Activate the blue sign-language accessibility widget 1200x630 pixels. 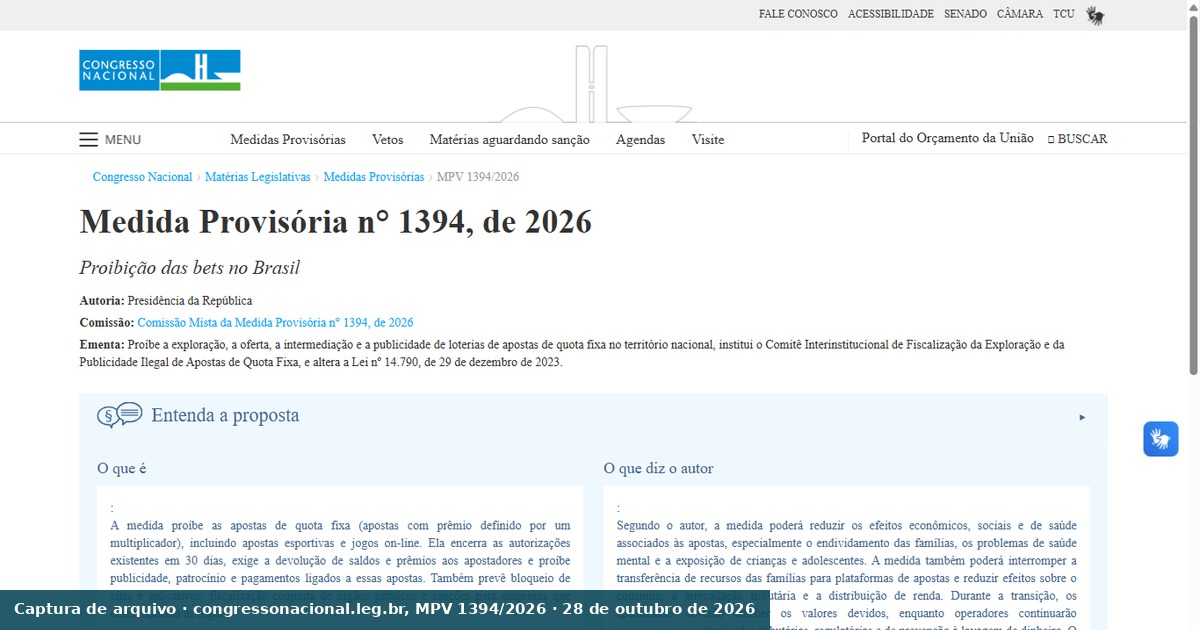1161,439
